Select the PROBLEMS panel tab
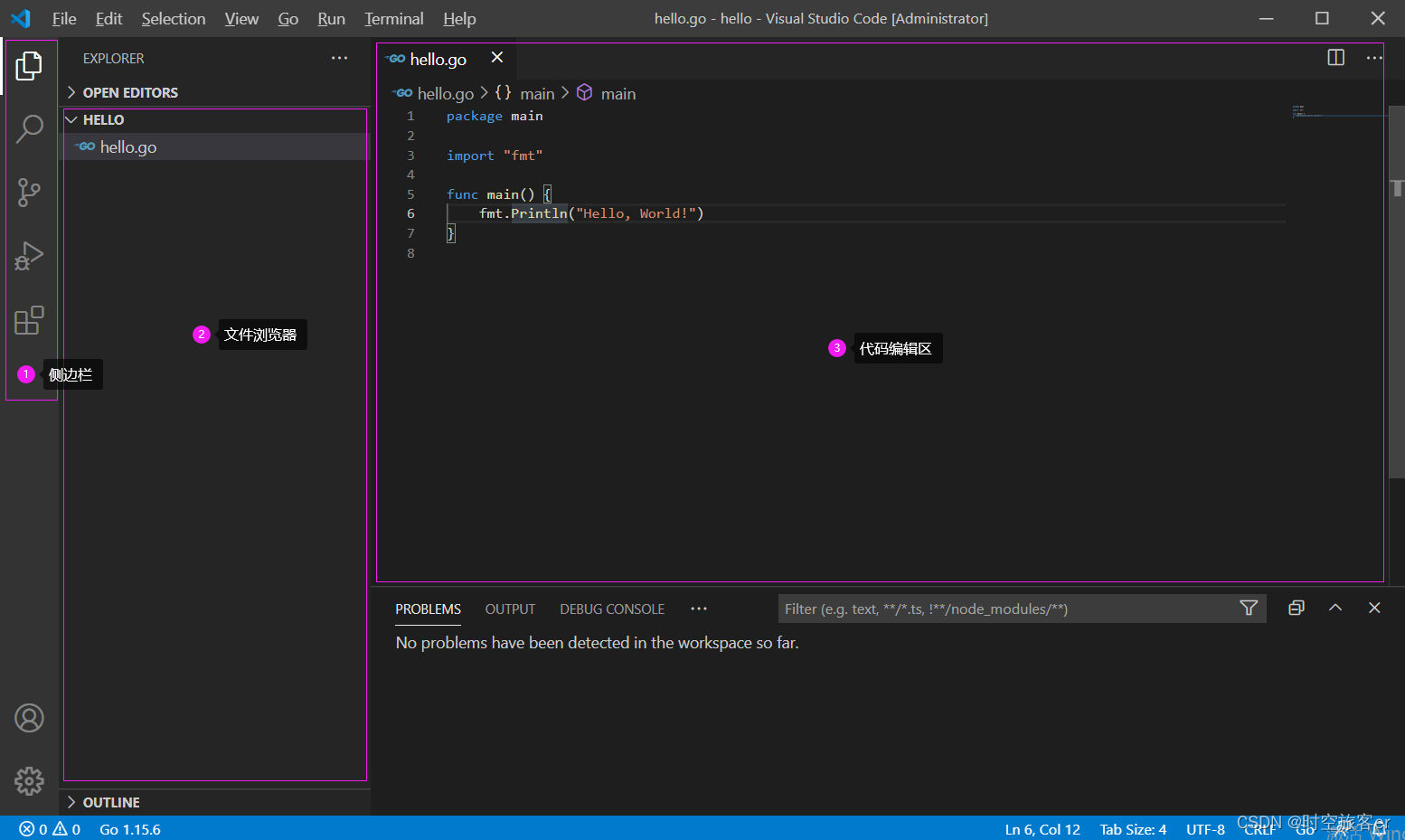The width and height of the screenshot is (1405, 840). [x=428, y=609]
